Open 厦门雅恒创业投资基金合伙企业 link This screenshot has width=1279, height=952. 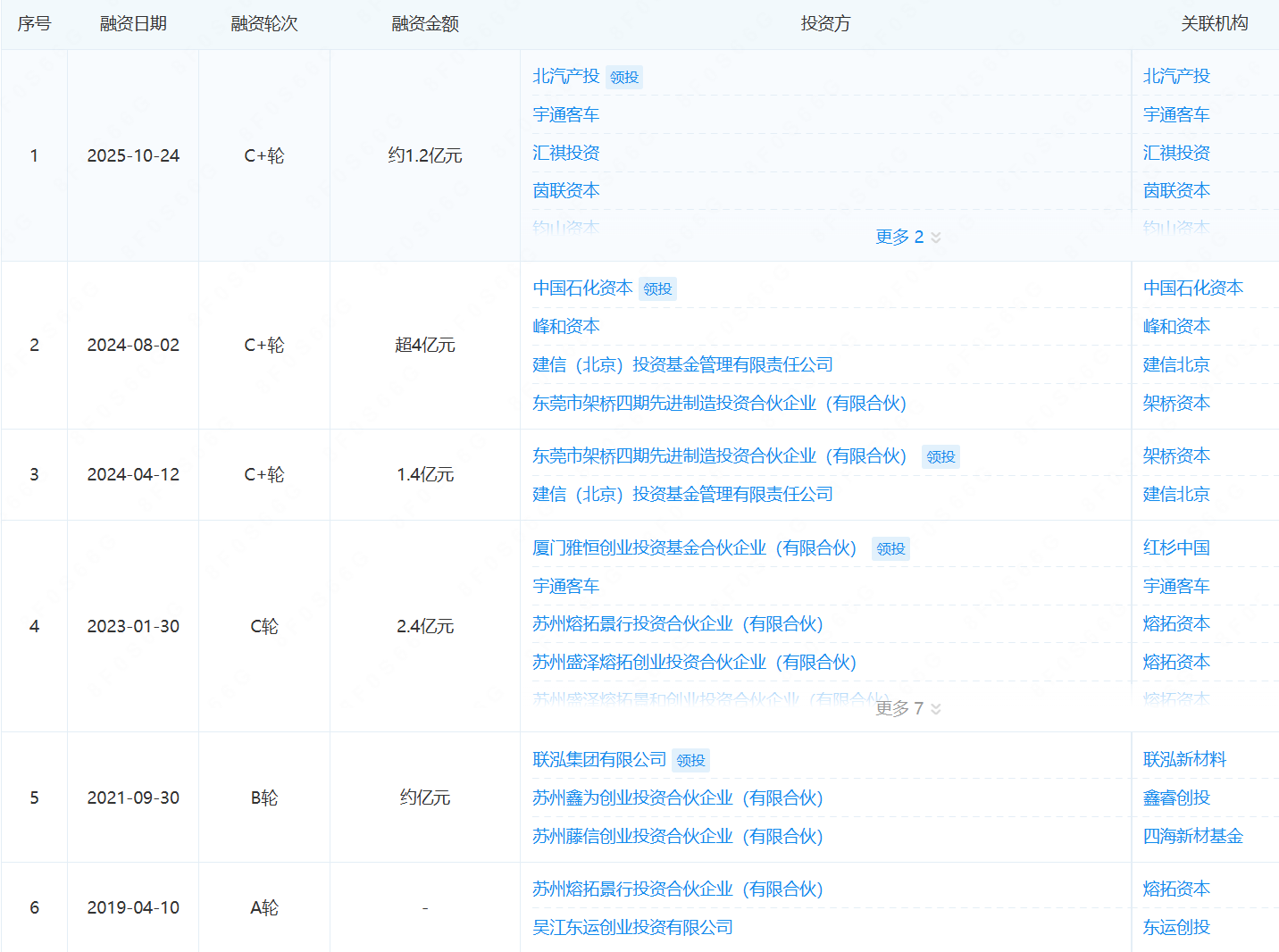[694, 548]
